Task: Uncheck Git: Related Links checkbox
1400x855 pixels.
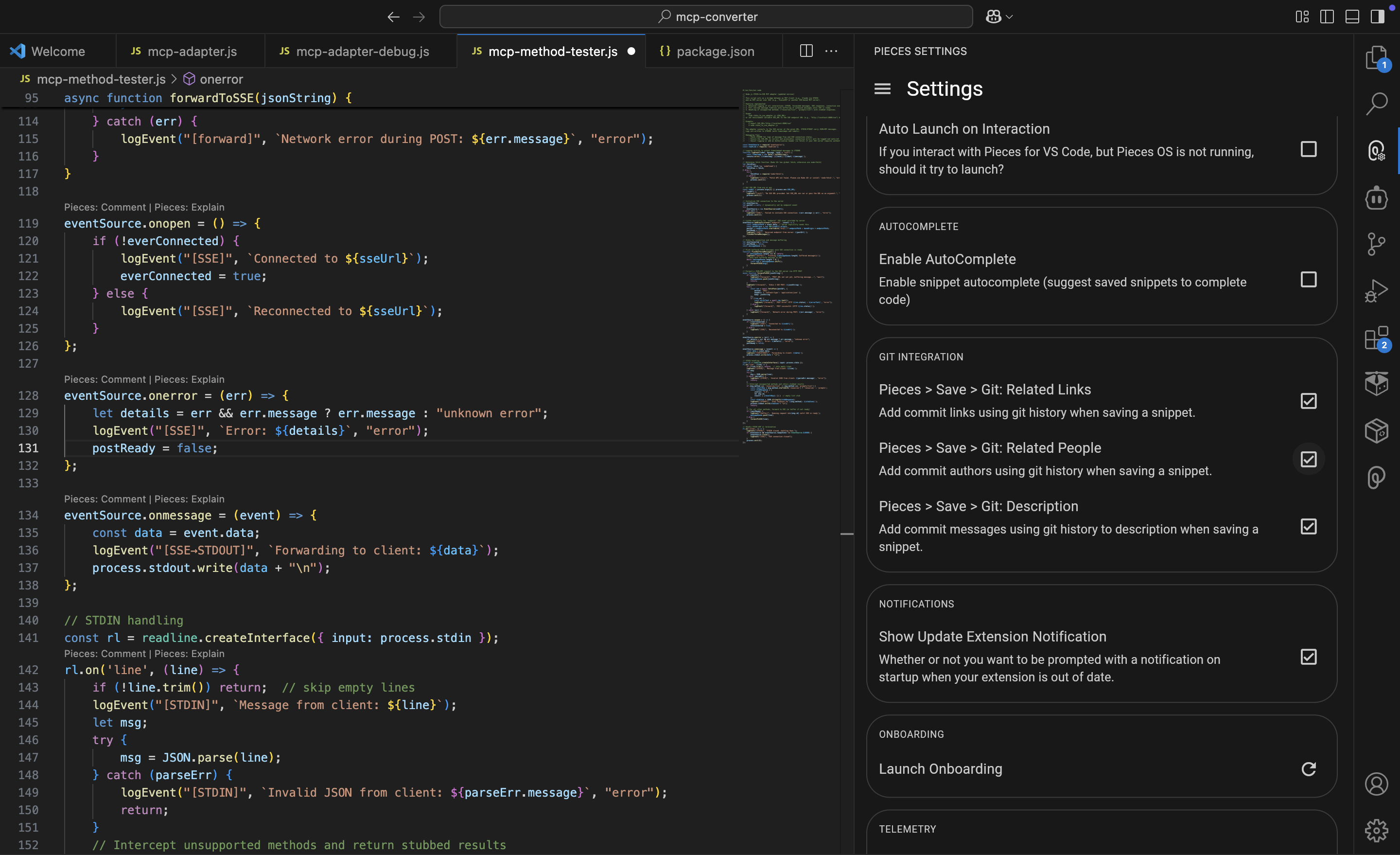Action: [1309, 401]
